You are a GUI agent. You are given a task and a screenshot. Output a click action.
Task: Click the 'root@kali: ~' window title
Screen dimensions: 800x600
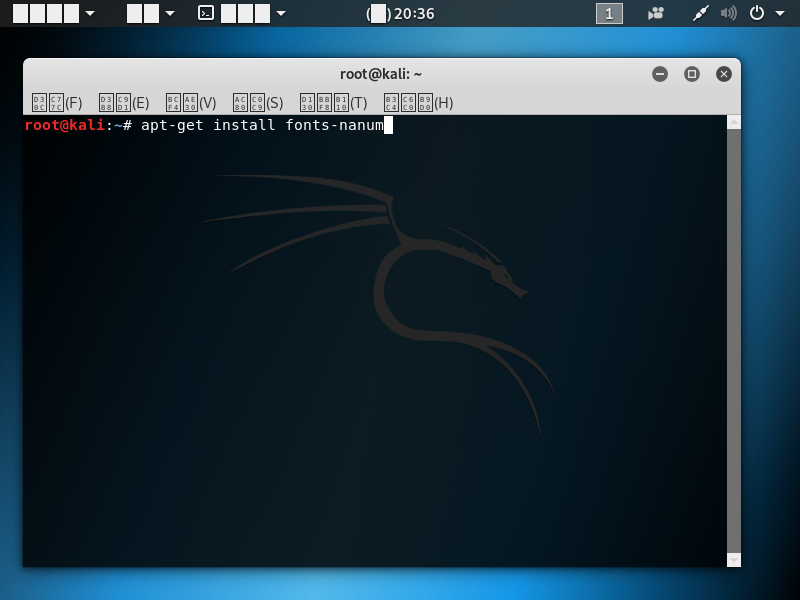[x=381, y=74]
